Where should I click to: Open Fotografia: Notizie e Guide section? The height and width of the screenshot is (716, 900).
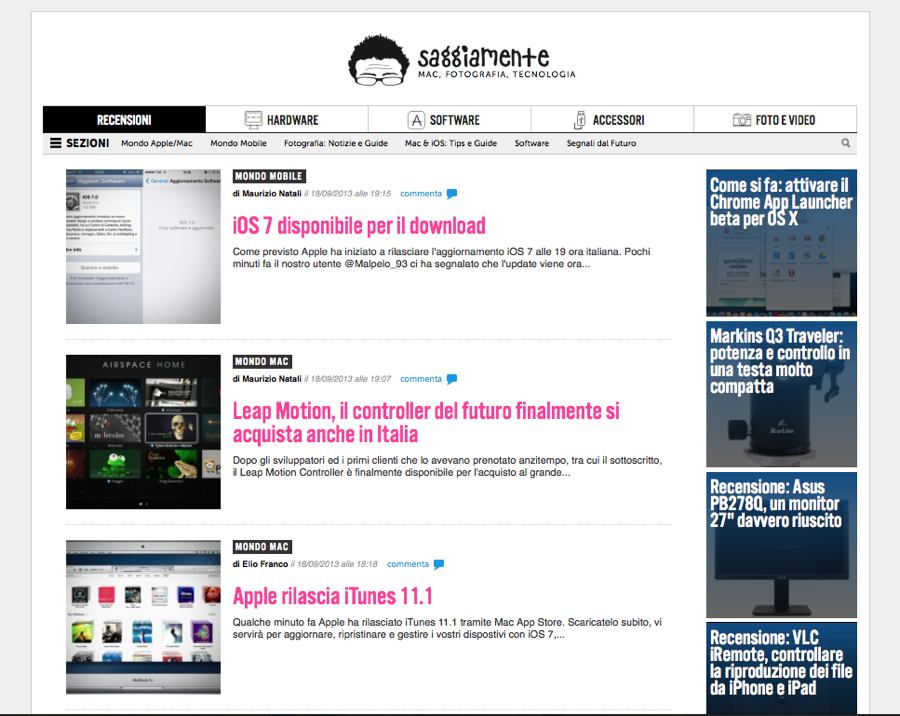(x=336, y=143)
